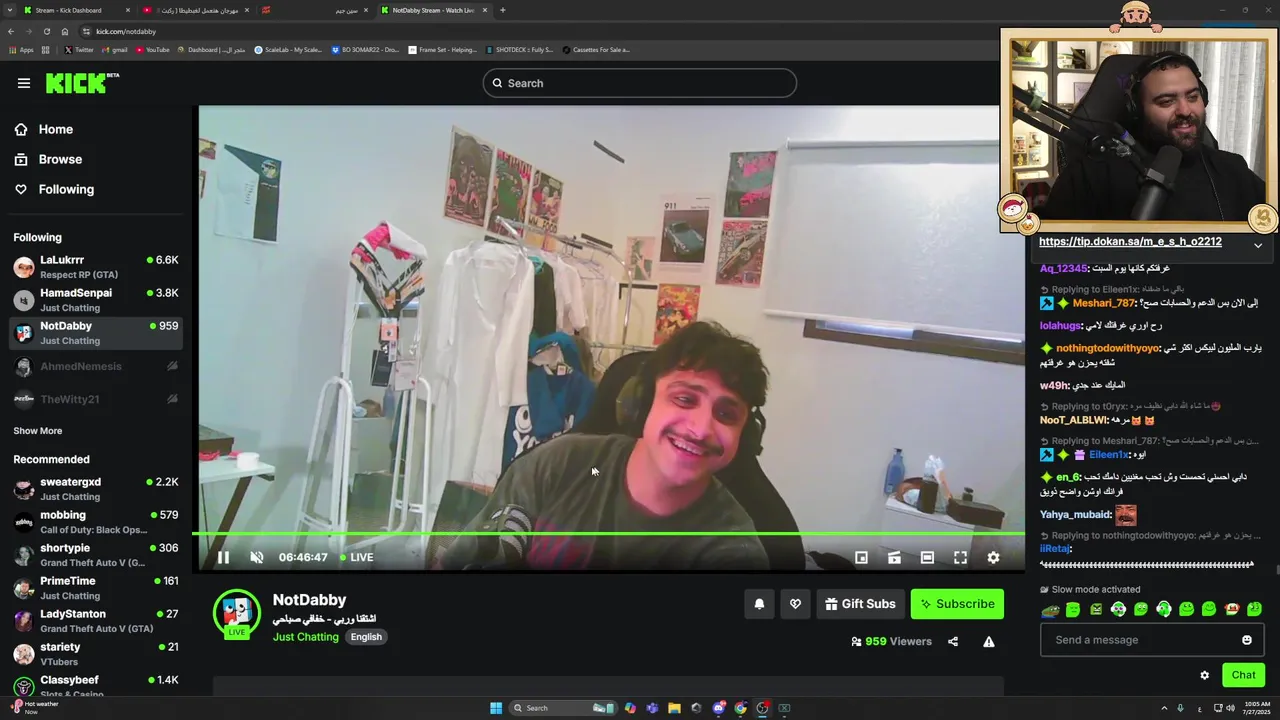Enter fullscreen video mode
The width and height of the screenshot is (1280, 720).
pyautogui.click(x=960, y=557)
